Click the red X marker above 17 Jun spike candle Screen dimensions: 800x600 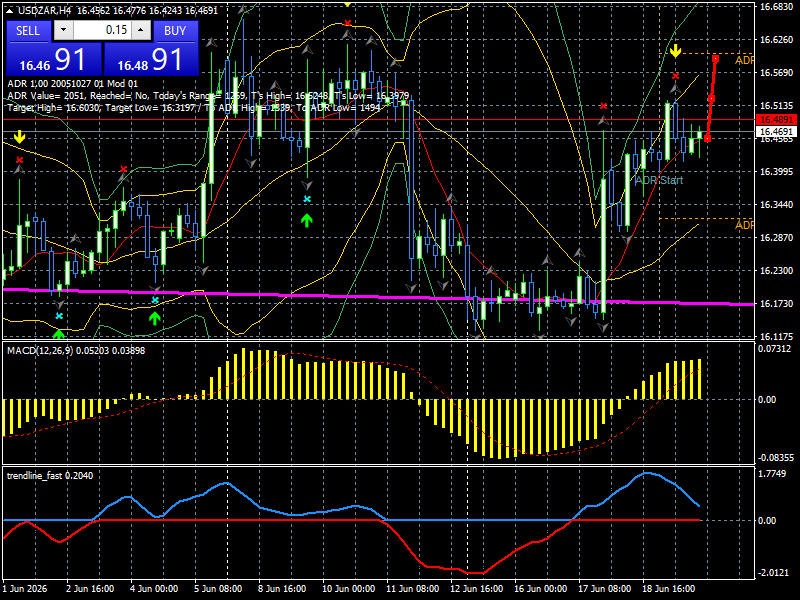[604, 106]
